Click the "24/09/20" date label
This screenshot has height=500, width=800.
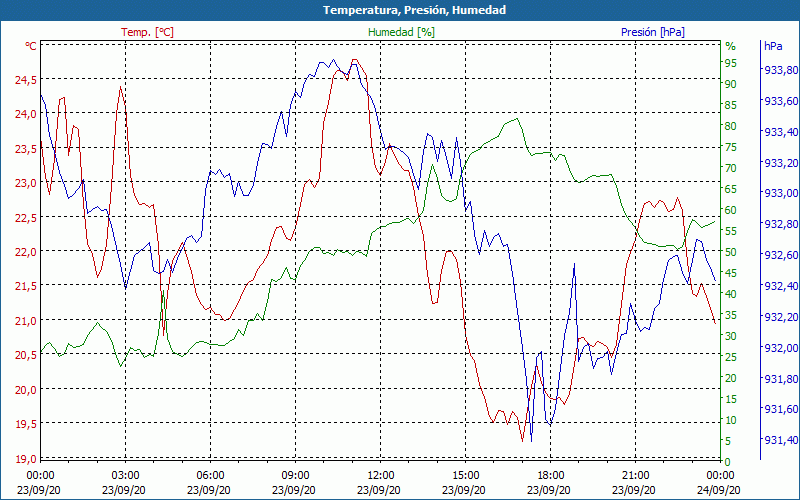(718, 490)
